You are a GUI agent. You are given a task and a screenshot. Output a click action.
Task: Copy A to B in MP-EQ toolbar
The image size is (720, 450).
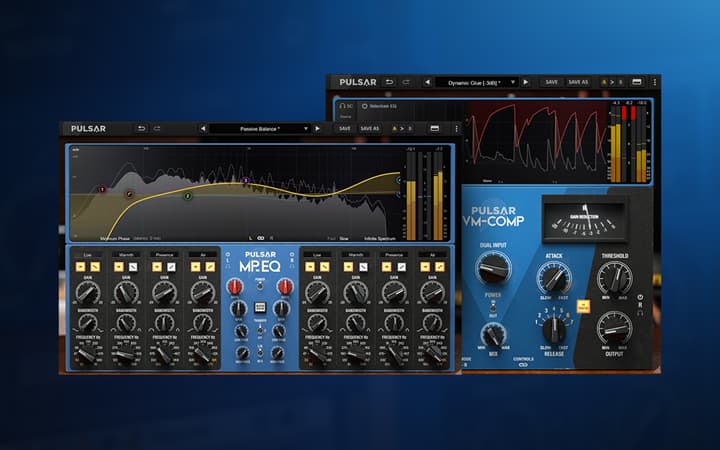(x=402, y=129)
